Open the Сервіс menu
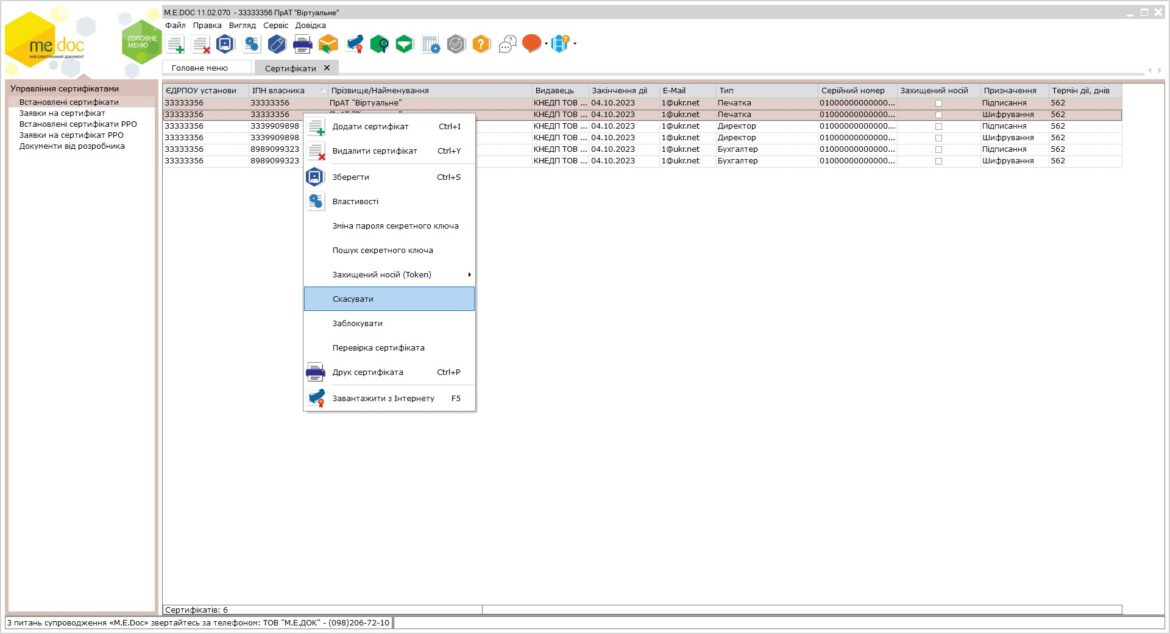The image size is (1170, 634). 275,25
